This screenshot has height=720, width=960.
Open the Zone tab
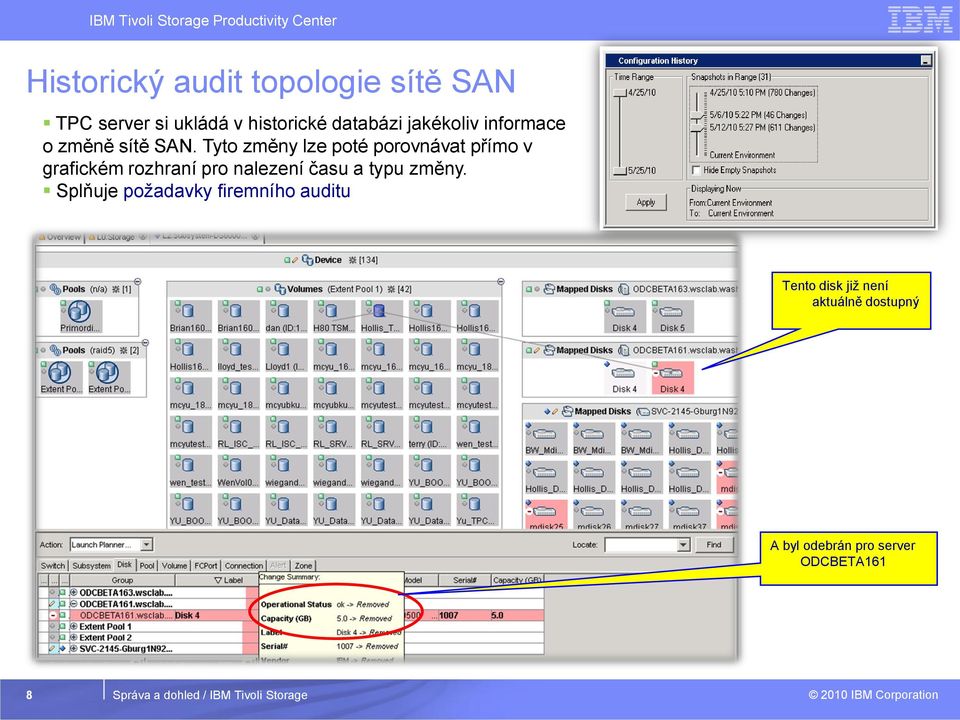pyautogui.click(x=303, y=566)
